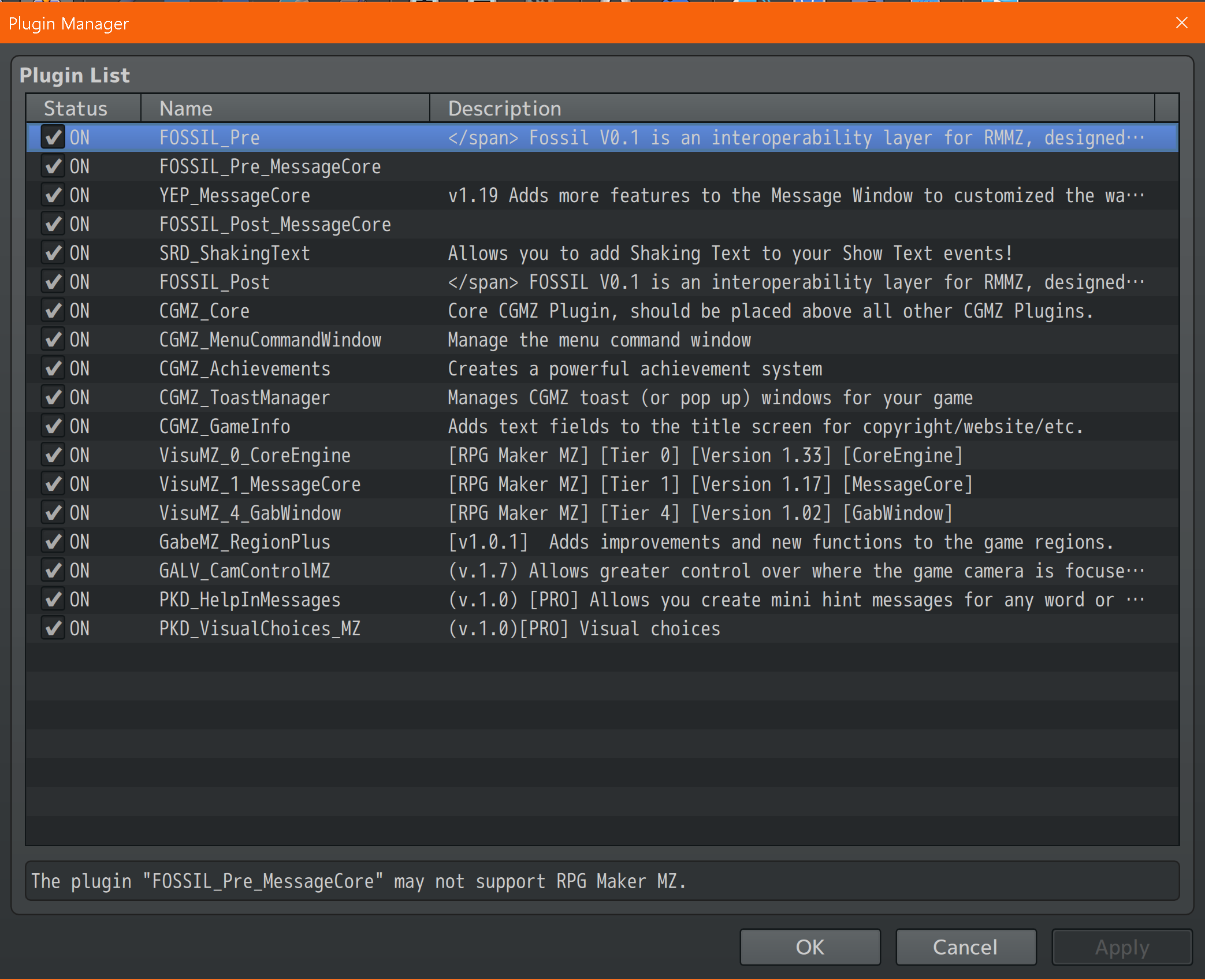Uncheck the CGMZ_ToastManager checkbox

click(53, 397)
